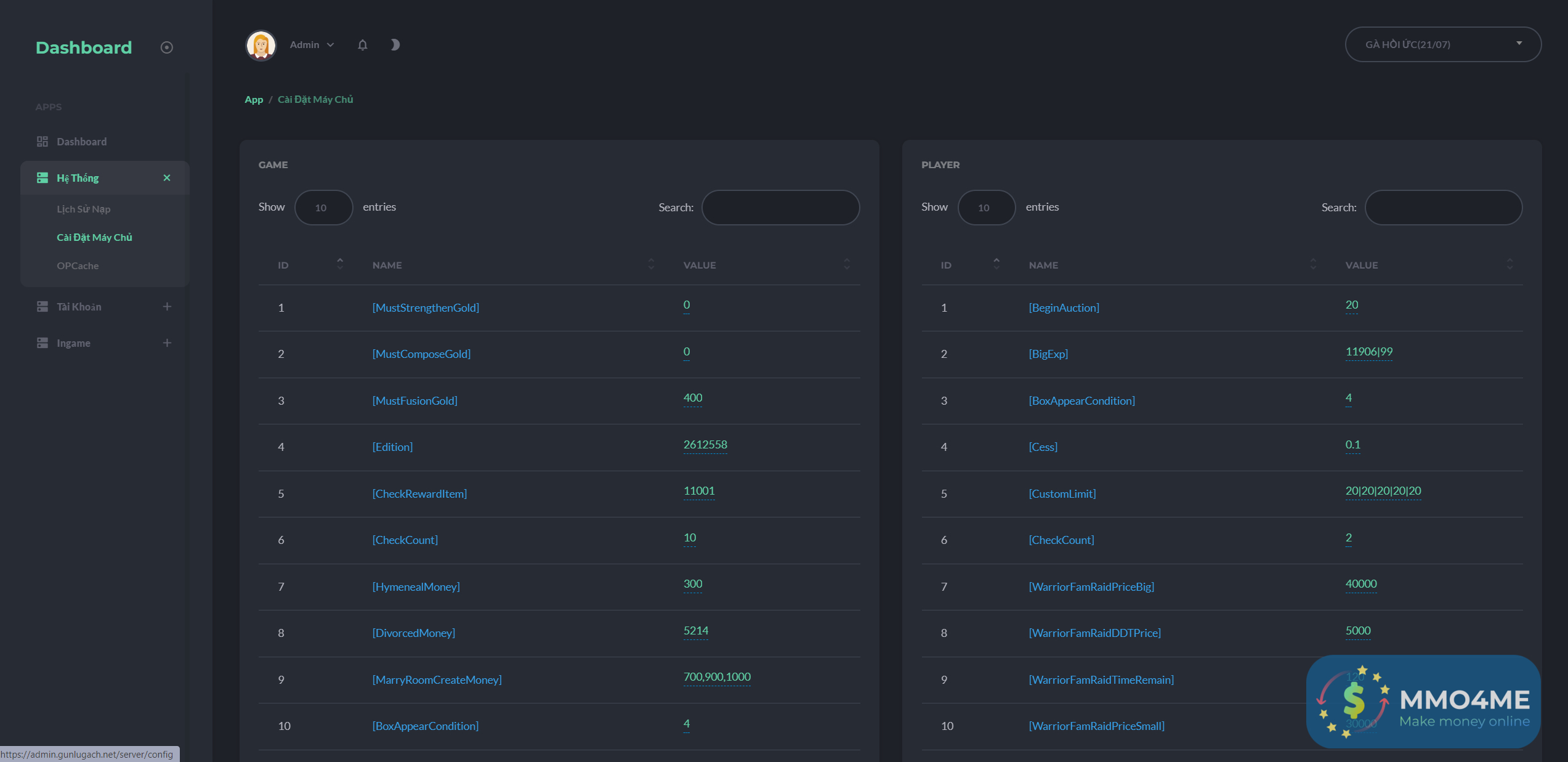This screenshot has height=762, width=1568.
Task: Open Dashboard menu item in sidebar
Action: [x=81, y=142]
